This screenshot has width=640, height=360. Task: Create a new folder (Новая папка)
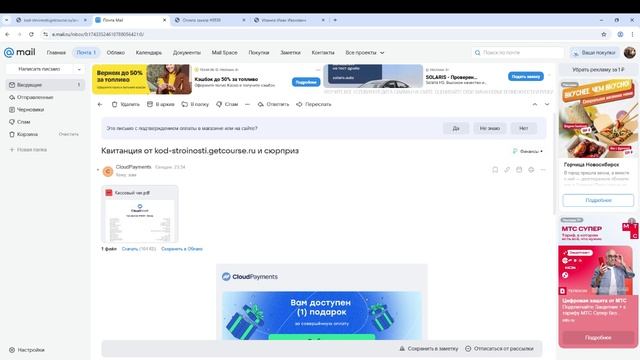click(28, 149)
